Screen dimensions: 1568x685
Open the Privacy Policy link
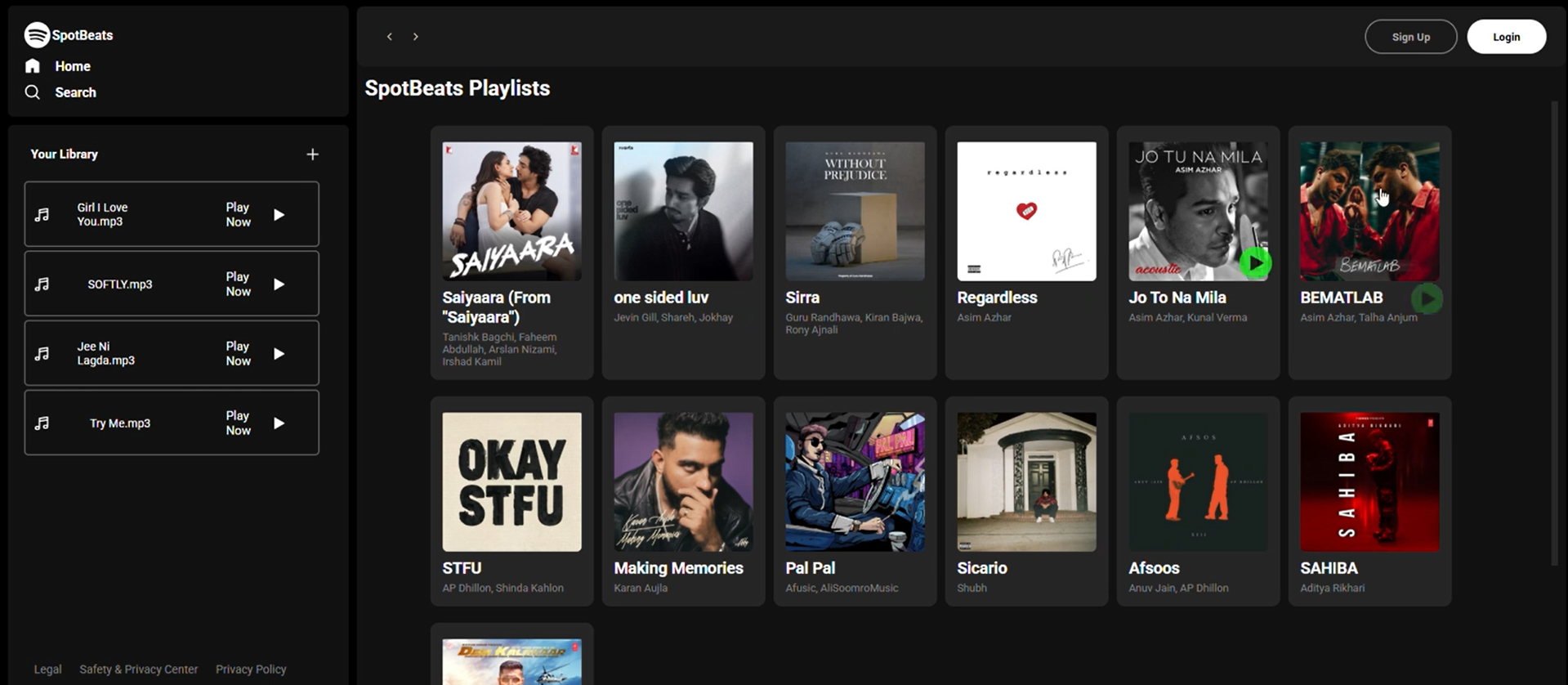coord(251,669)
